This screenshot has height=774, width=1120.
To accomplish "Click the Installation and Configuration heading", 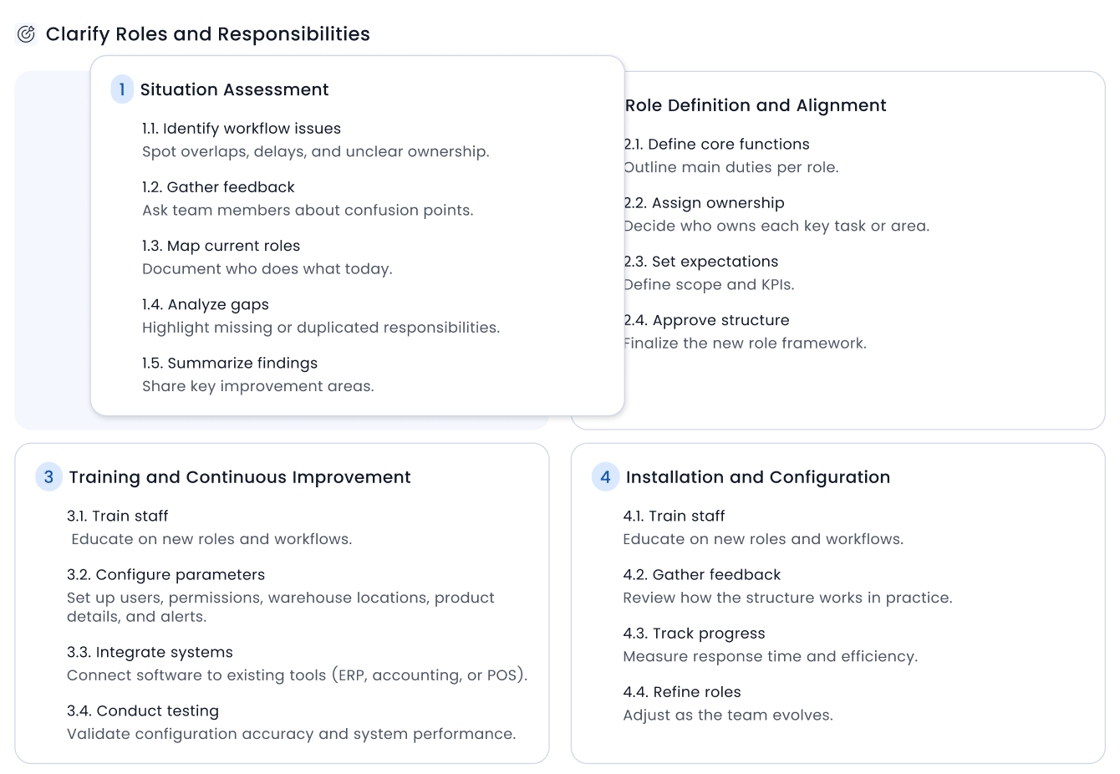I will pyautogui.click(x=758, y=477).
